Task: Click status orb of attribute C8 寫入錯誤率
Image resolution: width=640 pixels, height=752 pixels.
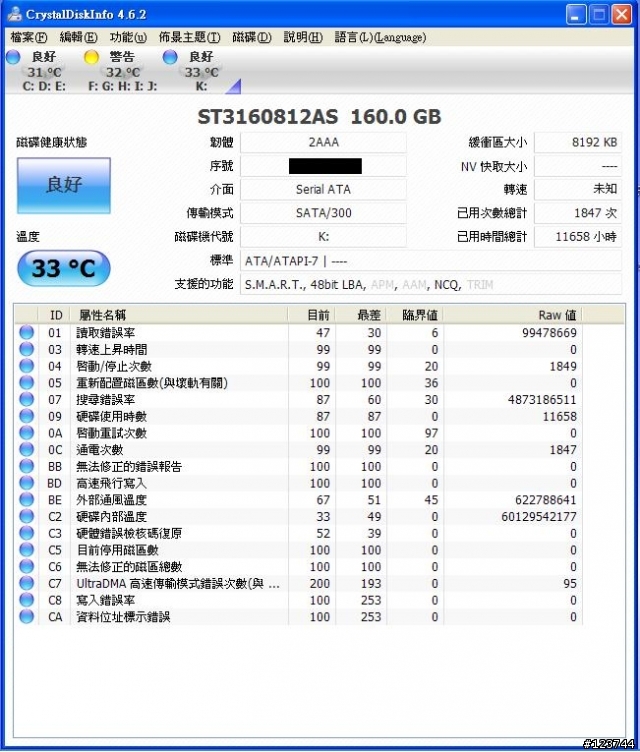Action: [x=26, y=600]
